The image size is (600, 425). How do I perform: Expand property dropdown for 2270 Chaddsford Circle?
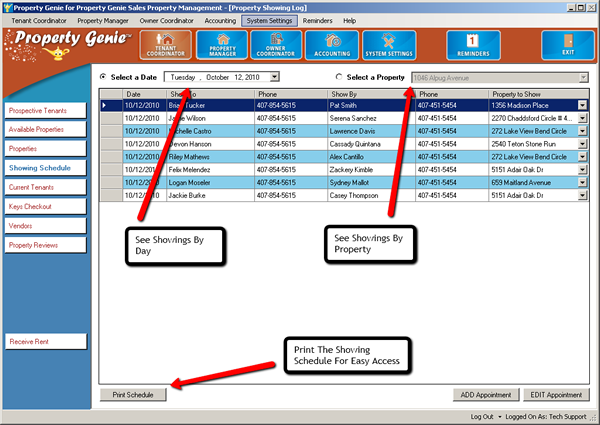(582, 118)
